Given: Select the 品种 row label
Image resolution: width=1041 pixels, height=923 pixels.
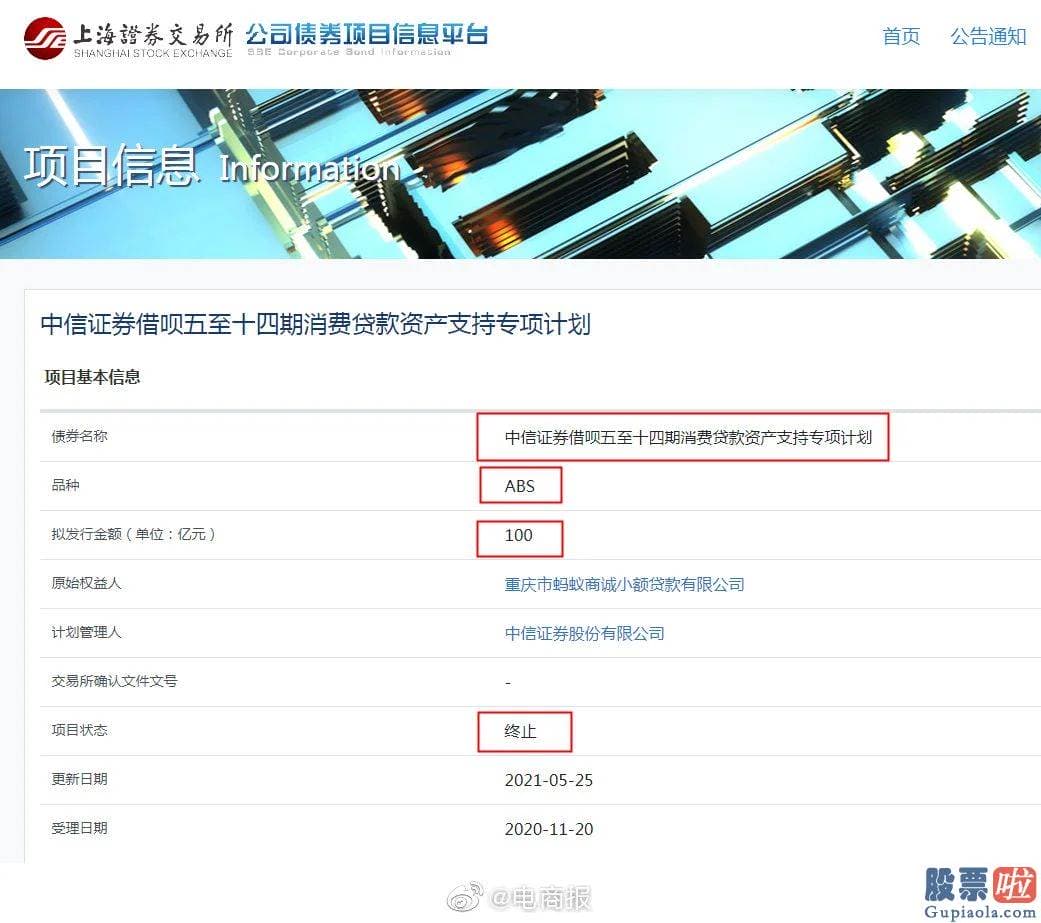Looking at the screenshot, I should pyautogui.click(x=65, y=485).
